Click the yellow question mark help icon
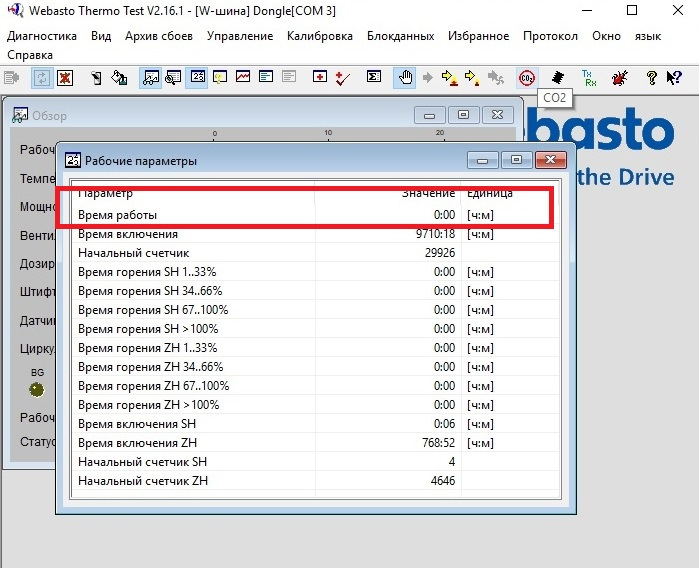This screenshot has height=568, width=699. tap(651, 77)
